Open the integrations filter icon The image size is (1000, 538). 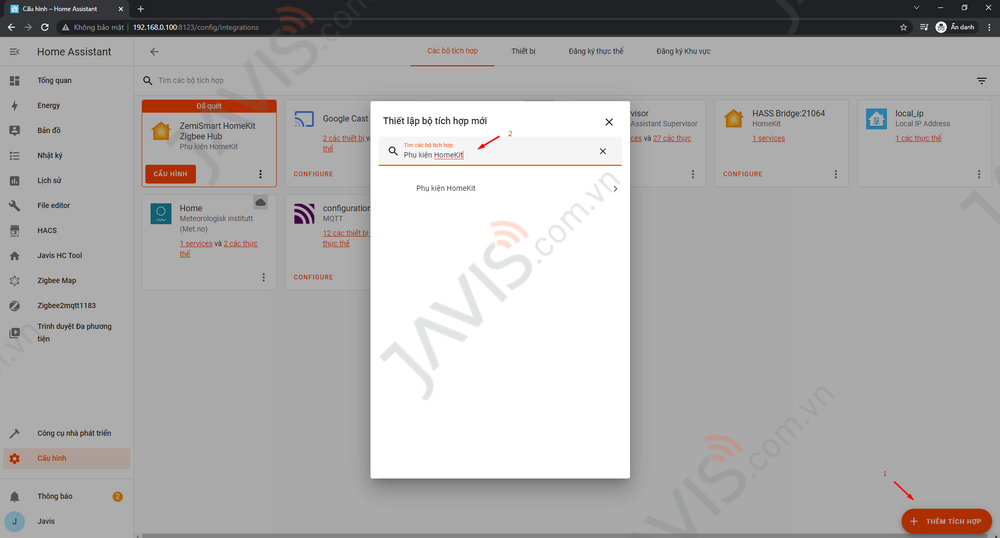tap(982, 80)
